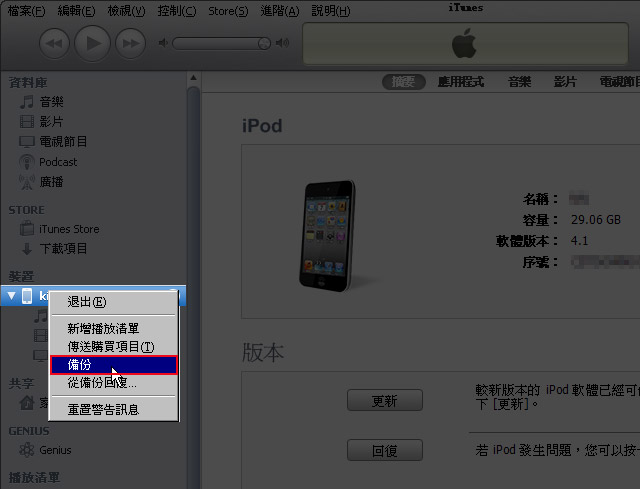
Task: Click the Genius atom icon
Action: pyautogui.click(x=27, y=450)
